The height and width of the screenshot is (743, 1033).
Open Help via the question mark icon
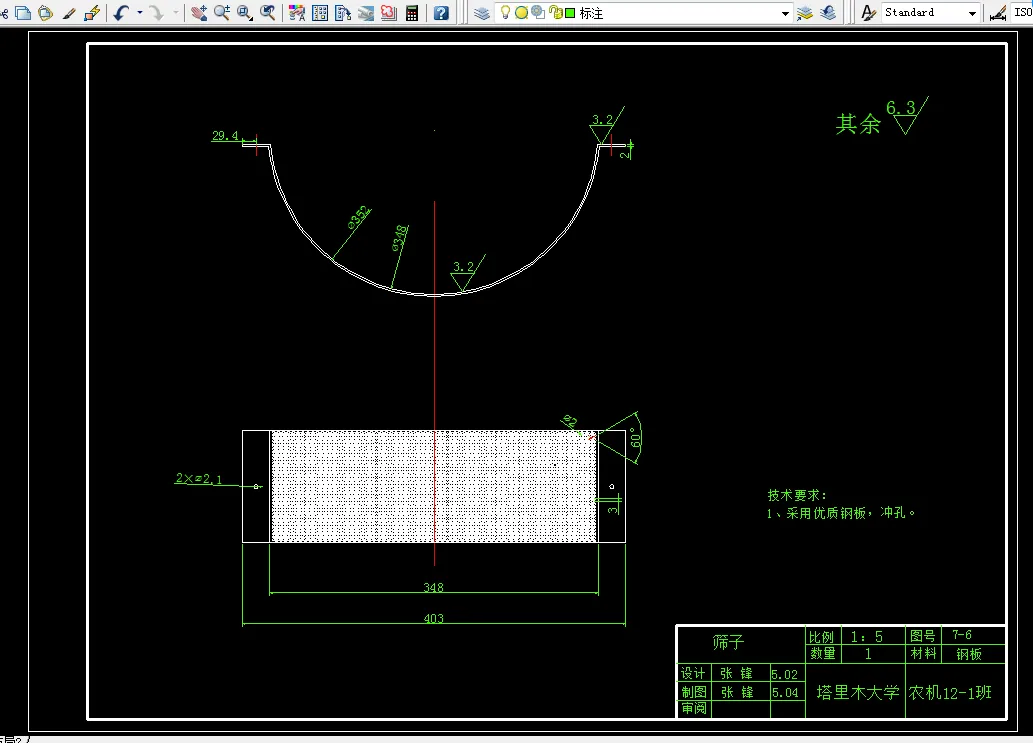pyautogui.click(x=441, y=13)
